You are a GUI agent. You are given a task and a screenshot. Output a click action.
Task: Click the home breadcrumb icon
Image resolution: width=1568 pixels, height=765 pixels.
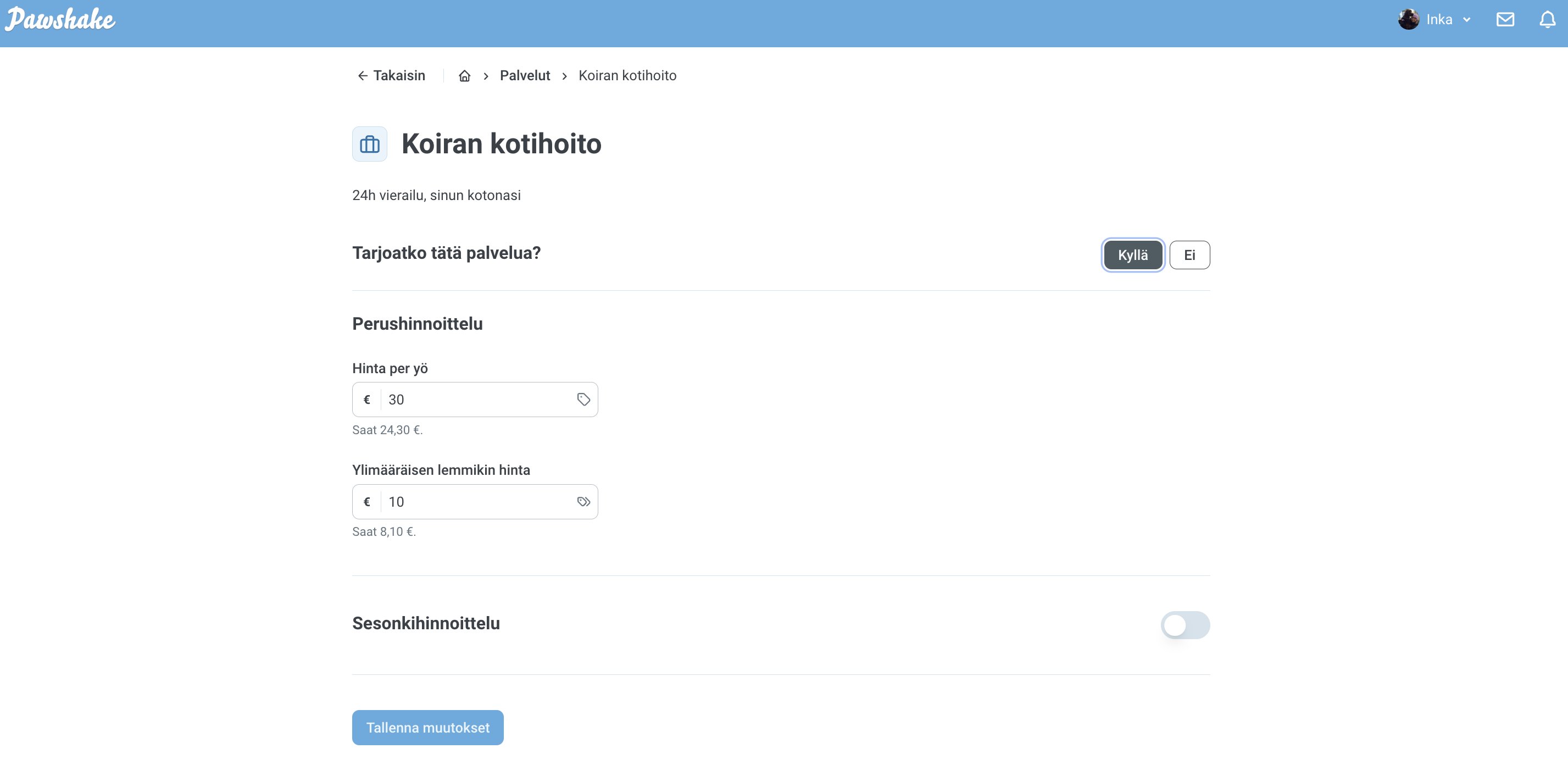[464, 75]
